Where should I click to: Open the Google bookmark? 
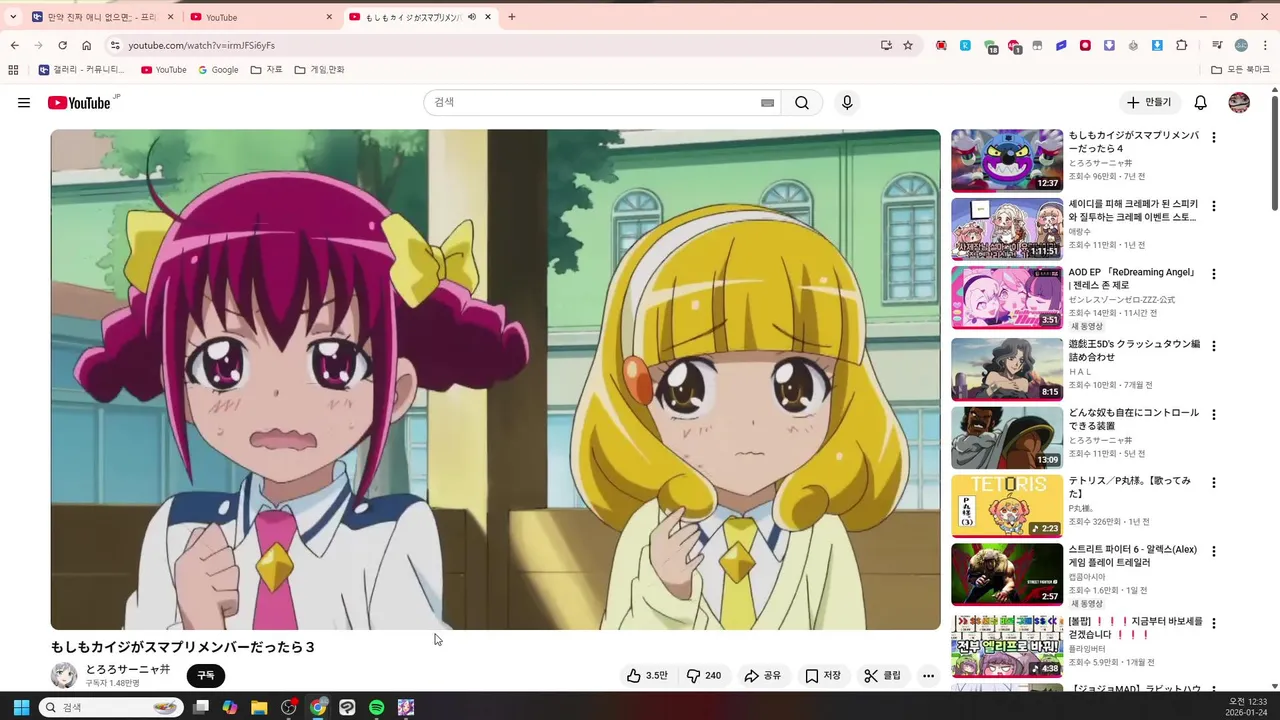click(x=218, y=70)
